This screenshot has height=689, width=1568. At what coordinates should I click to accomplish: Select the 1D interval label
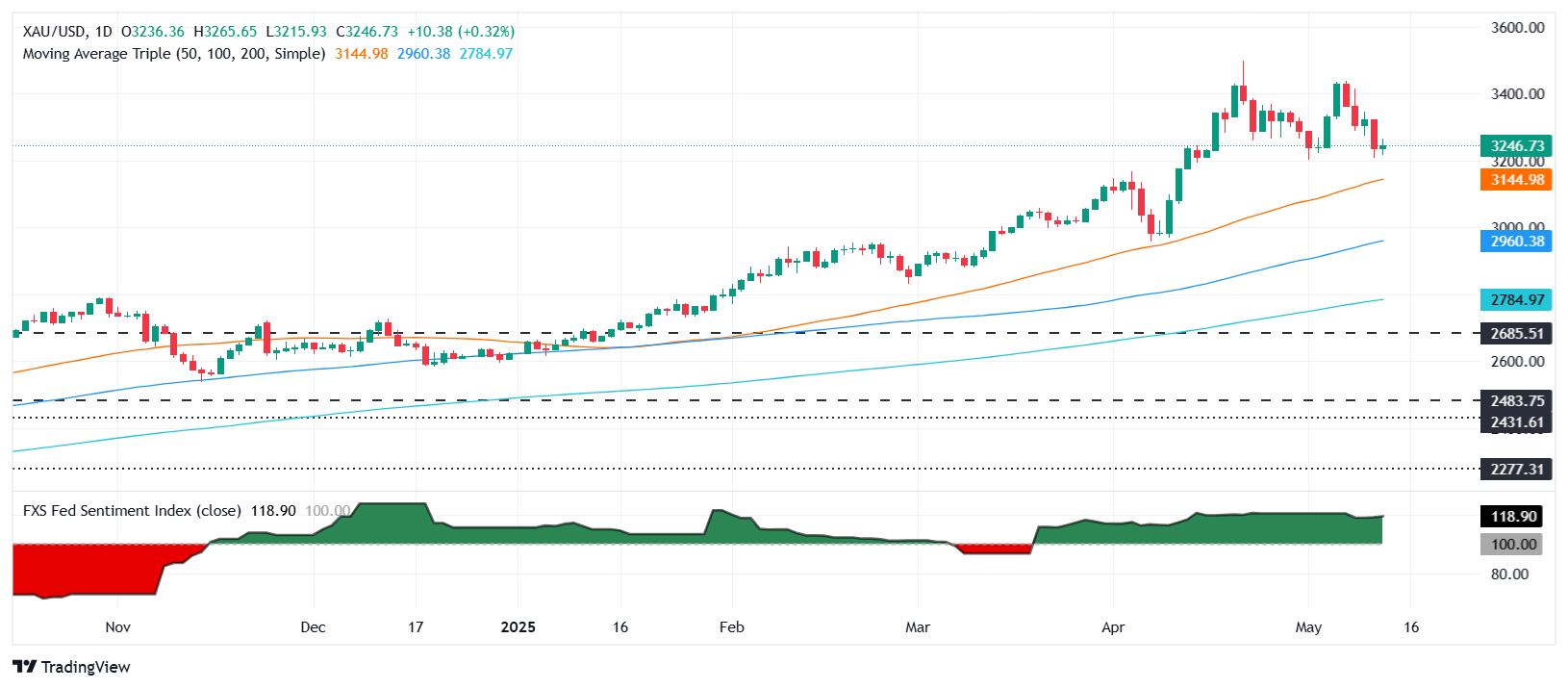(x=103, y=32)
